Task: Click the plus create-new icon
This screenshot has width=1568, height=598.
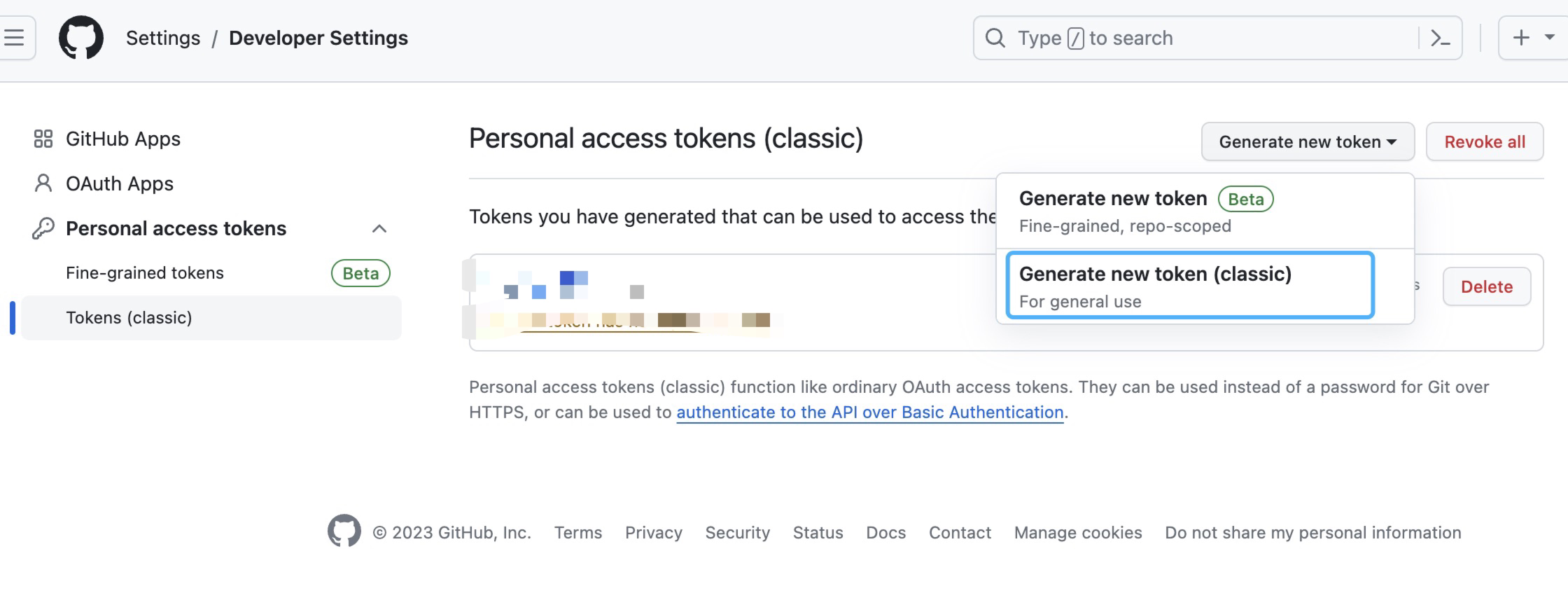Action: (x=1520, y=38)
